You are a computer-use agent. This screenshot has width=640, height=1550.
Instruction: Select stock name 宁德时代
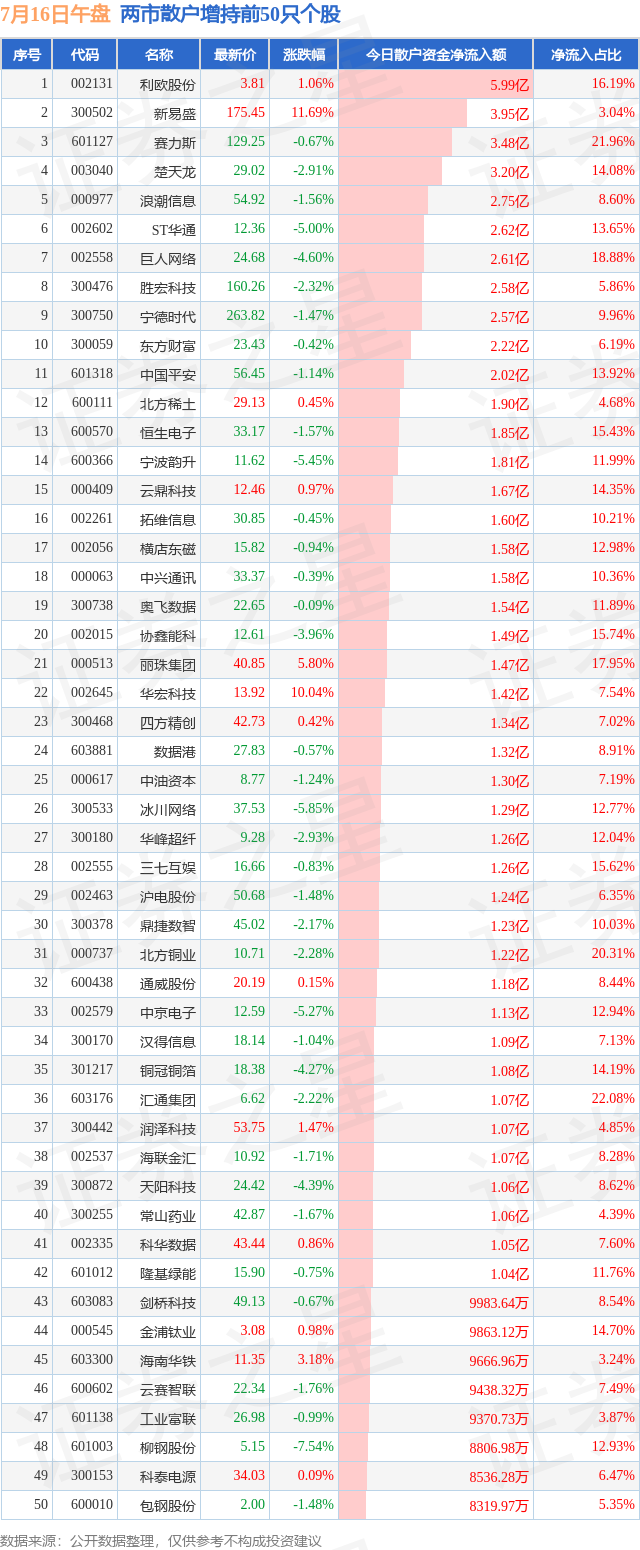click(x=168, y=317)
